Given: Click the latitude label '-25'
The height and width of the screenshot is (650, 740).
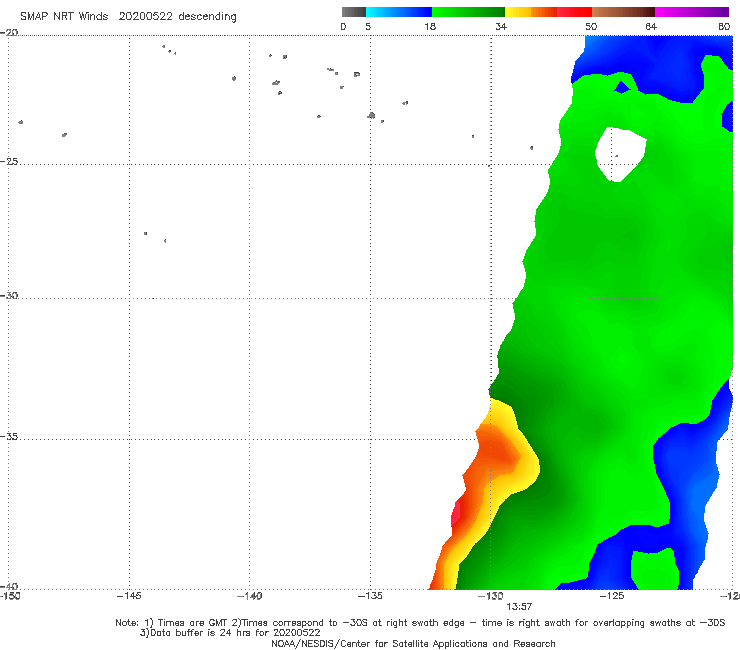Looking at the screenshot, I should (9, 161).
